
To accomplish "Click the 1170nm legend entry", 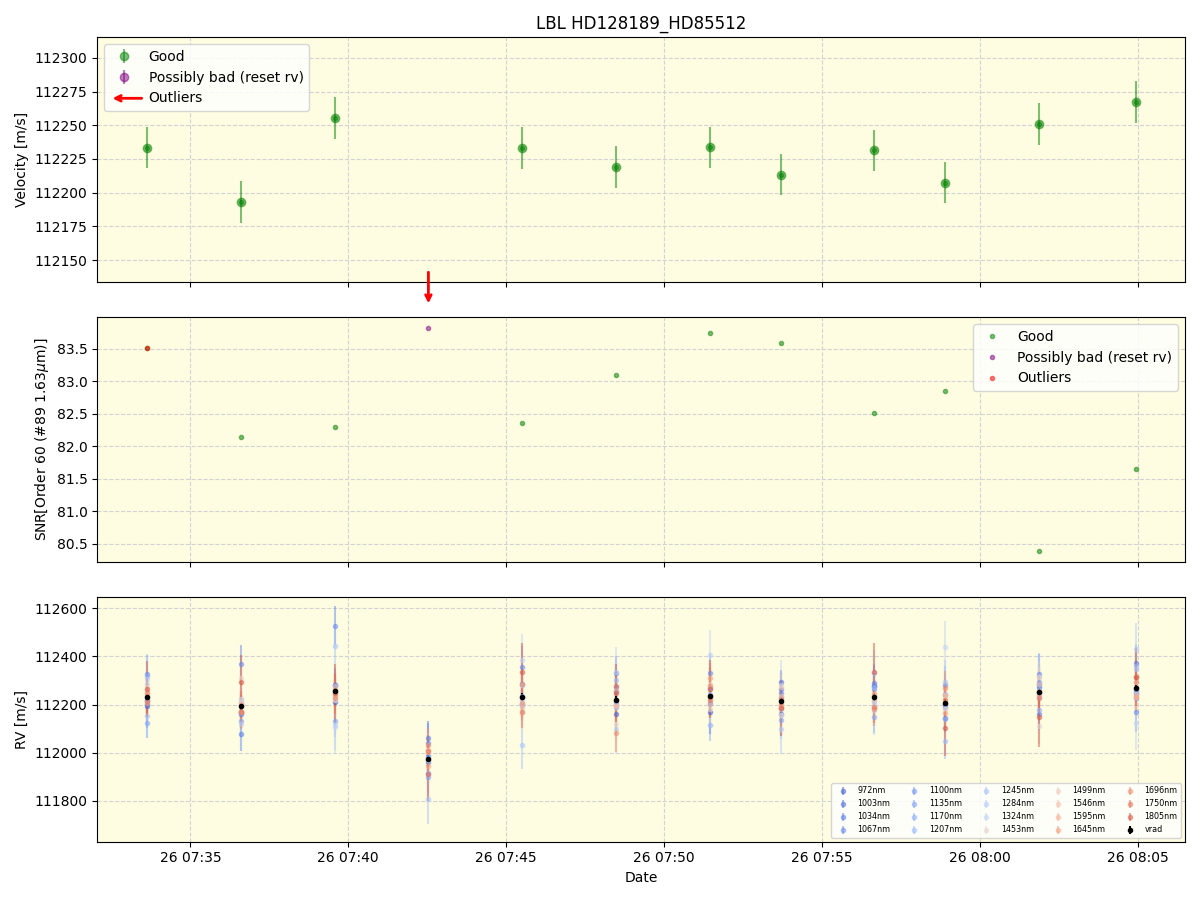I will [x=935, y=817].
